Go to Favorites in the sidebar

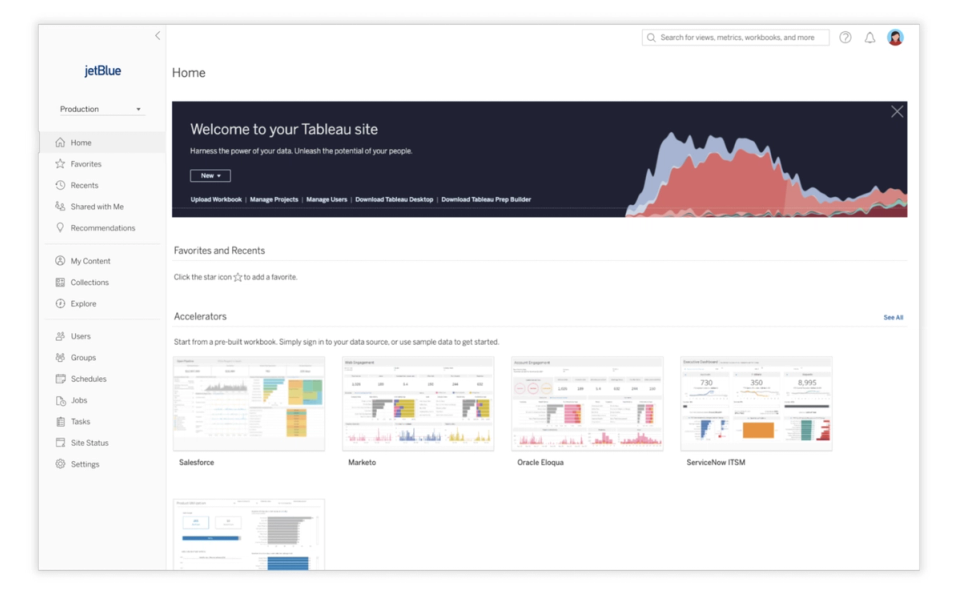click(86, 164)
